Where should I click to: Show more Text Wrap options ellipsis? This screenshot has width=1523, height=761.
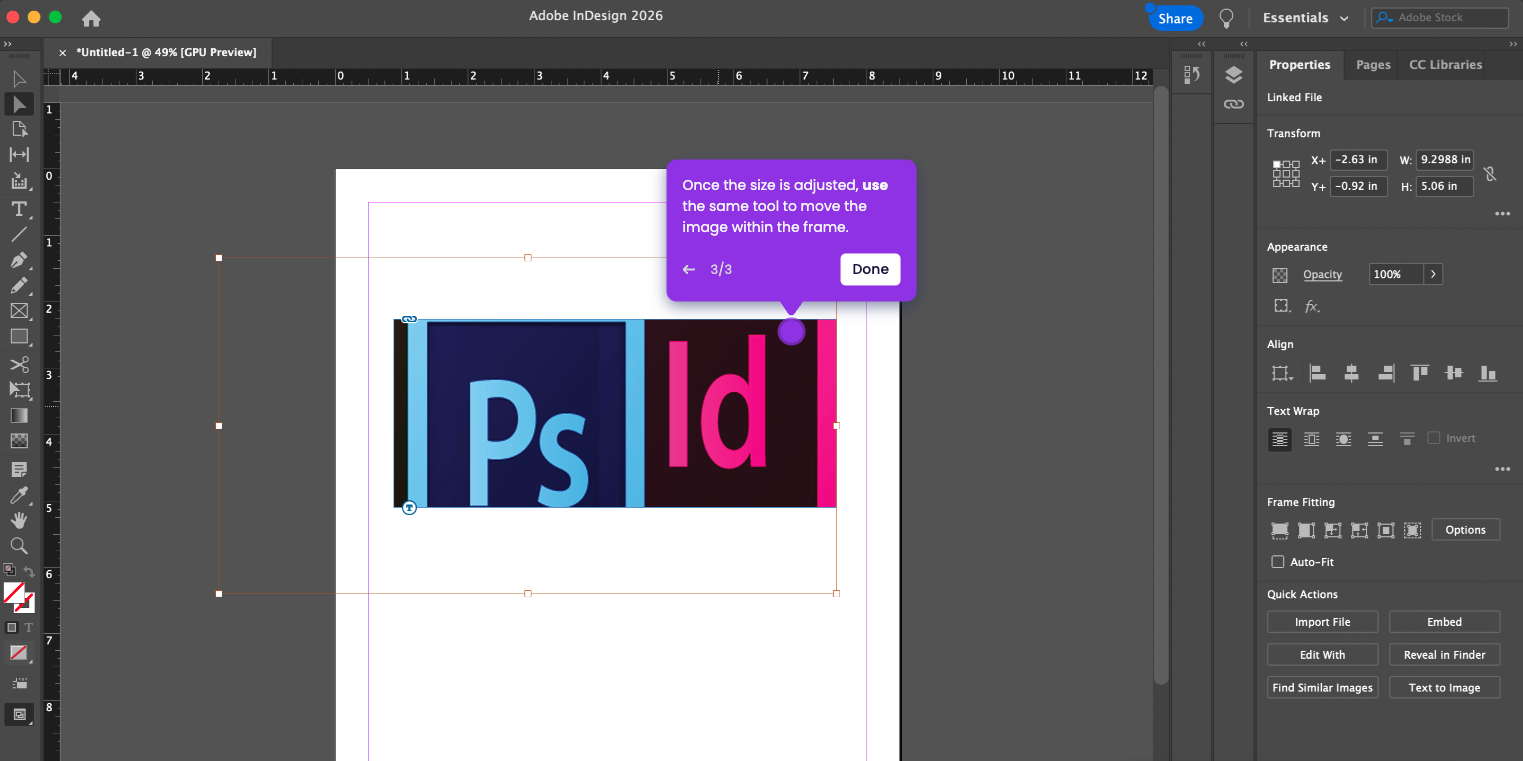coord(1502,469)
